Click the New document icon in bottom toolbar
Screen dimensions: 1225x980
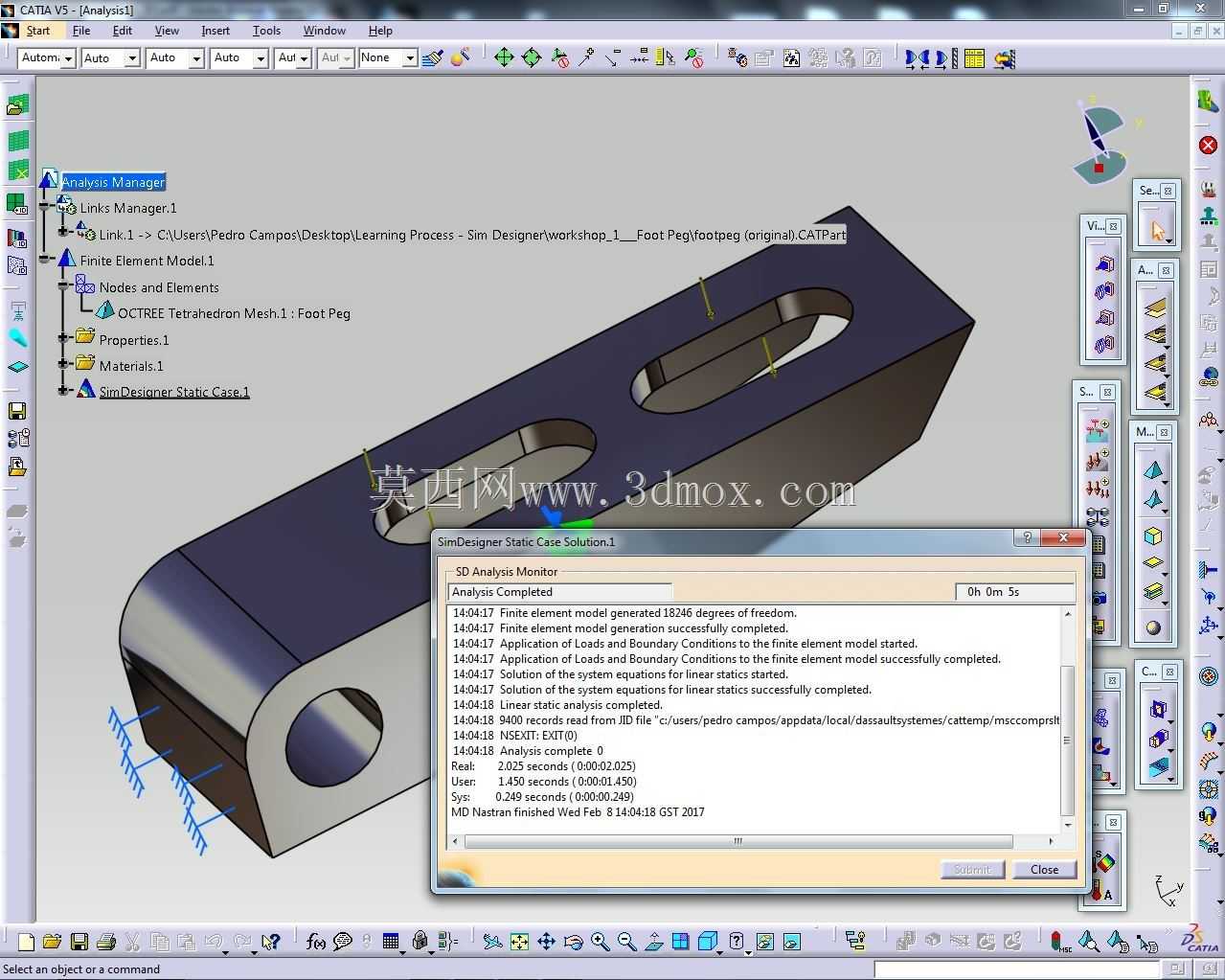click(26, 942)
